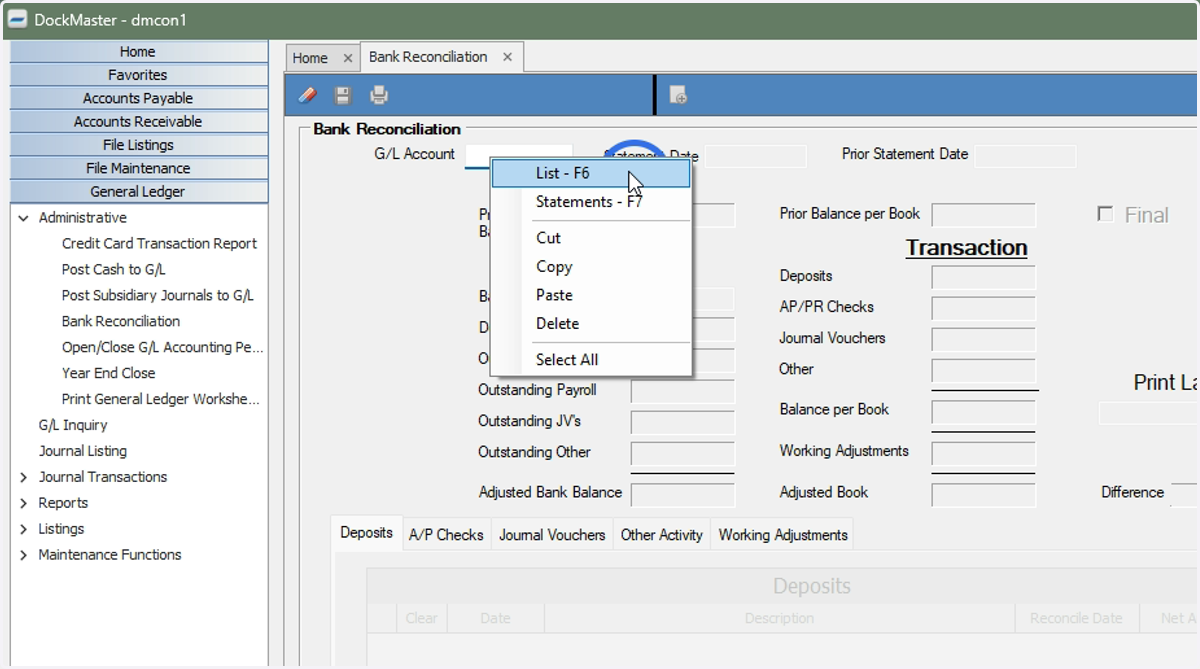
Task: Click the edit pencil toolbar icon
Action: (x=308, y=96)
